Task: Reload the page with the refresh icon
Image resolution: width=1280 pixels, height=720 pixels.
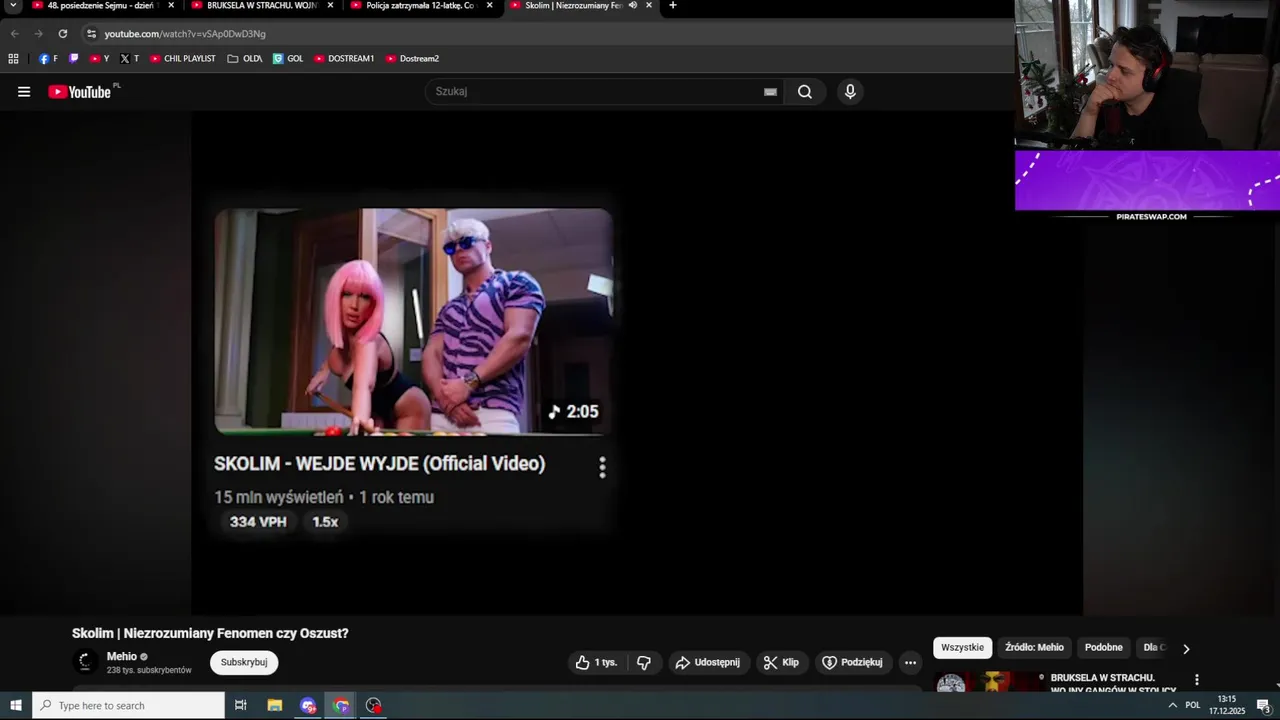Action: (62, 33)
